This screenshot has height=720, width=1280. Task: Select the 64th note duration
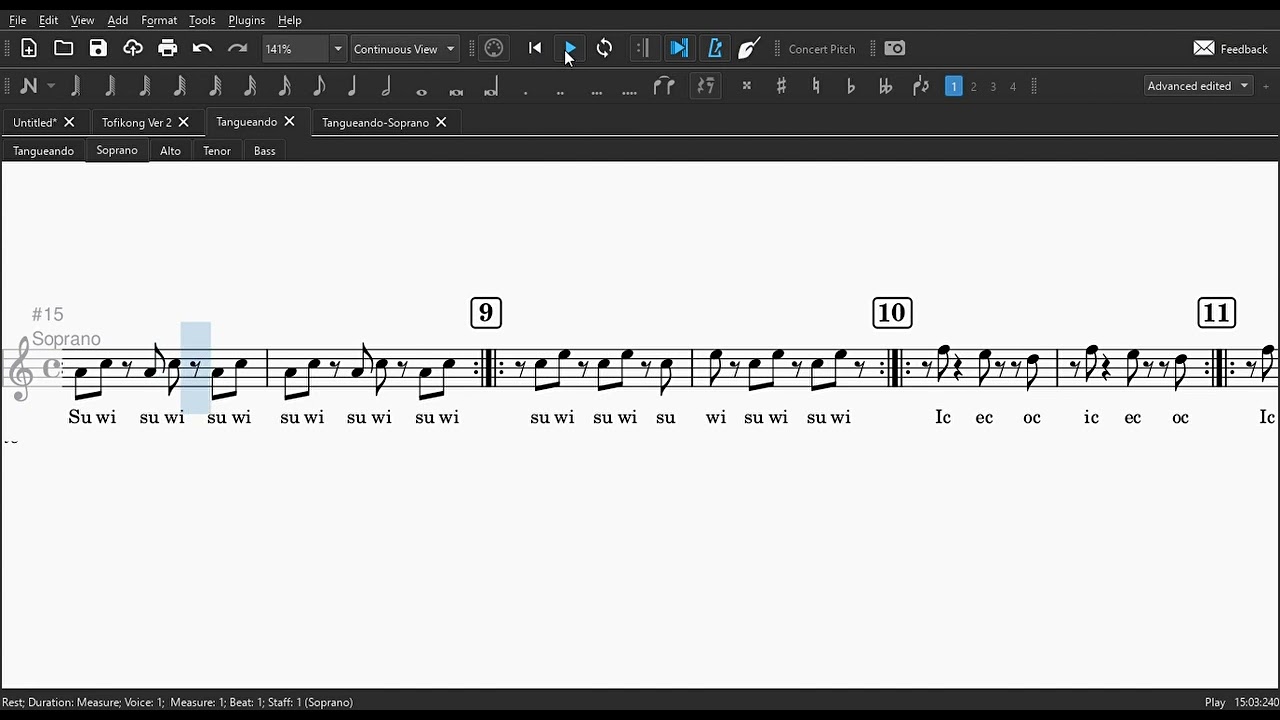pos(215,86)
